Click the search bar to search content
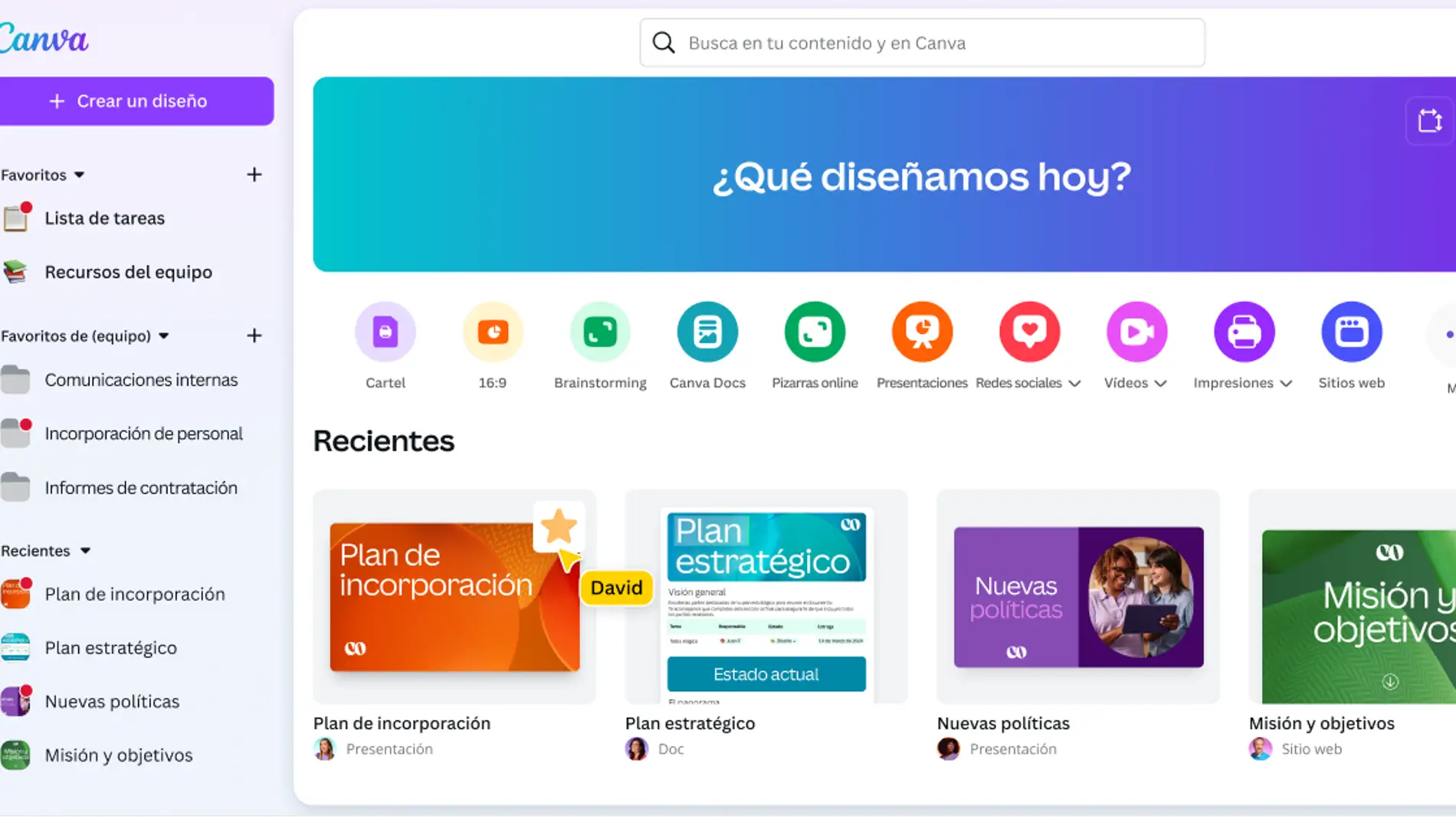This screenshot has height=819, width=1456. [x=920, y=43]
